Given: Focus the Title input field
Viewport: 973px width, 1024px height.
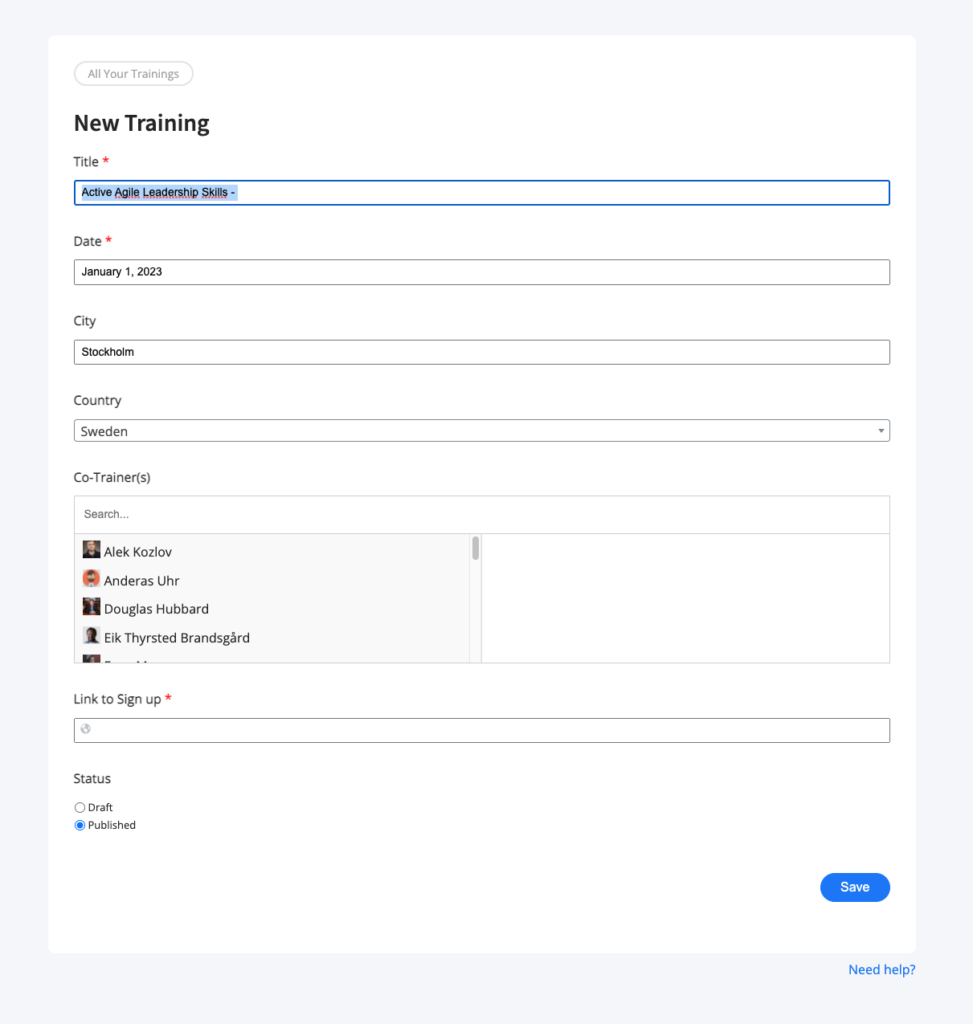Looking at the screenshot, I should (482, 193).
